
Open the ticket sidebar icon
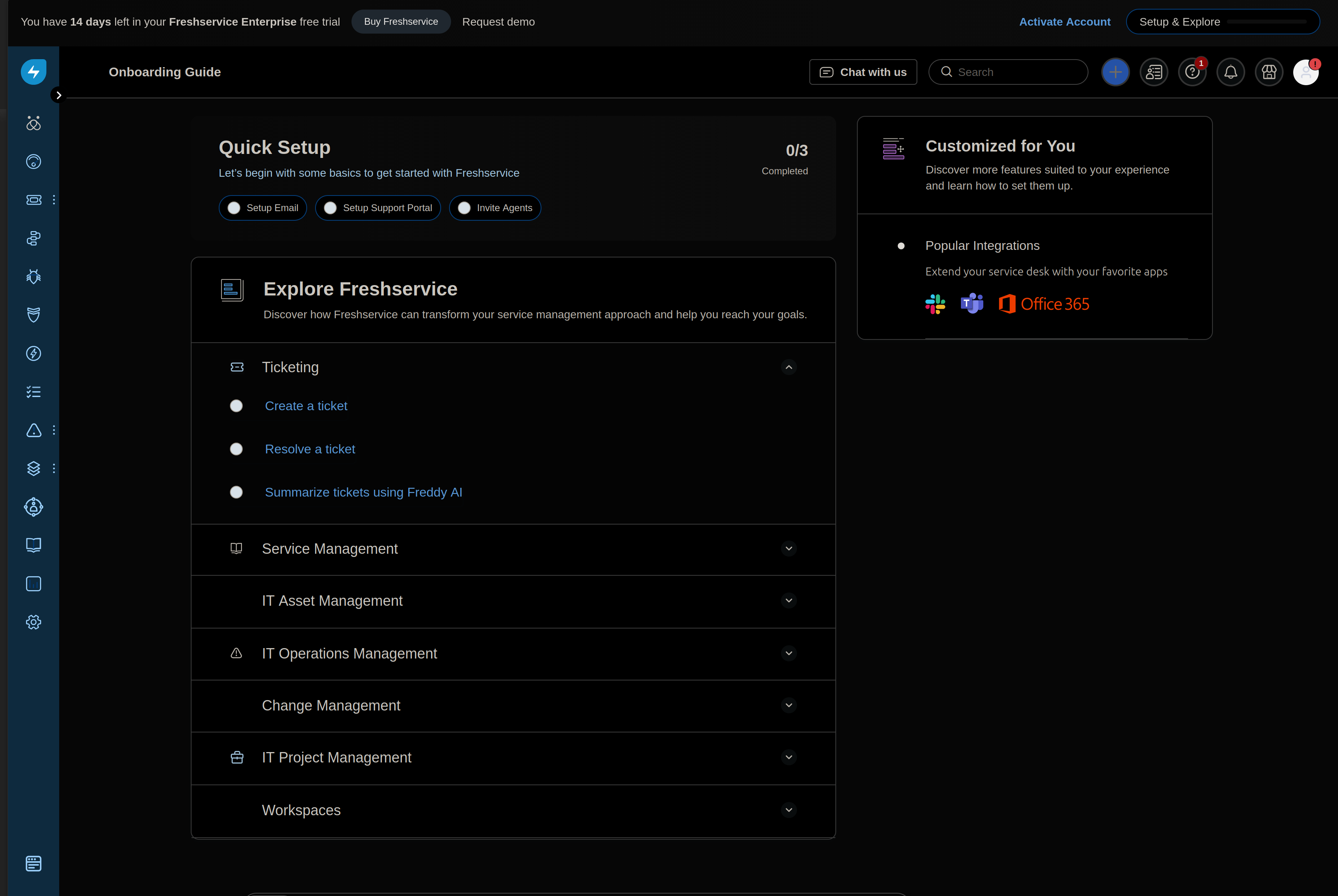(34, 200)
